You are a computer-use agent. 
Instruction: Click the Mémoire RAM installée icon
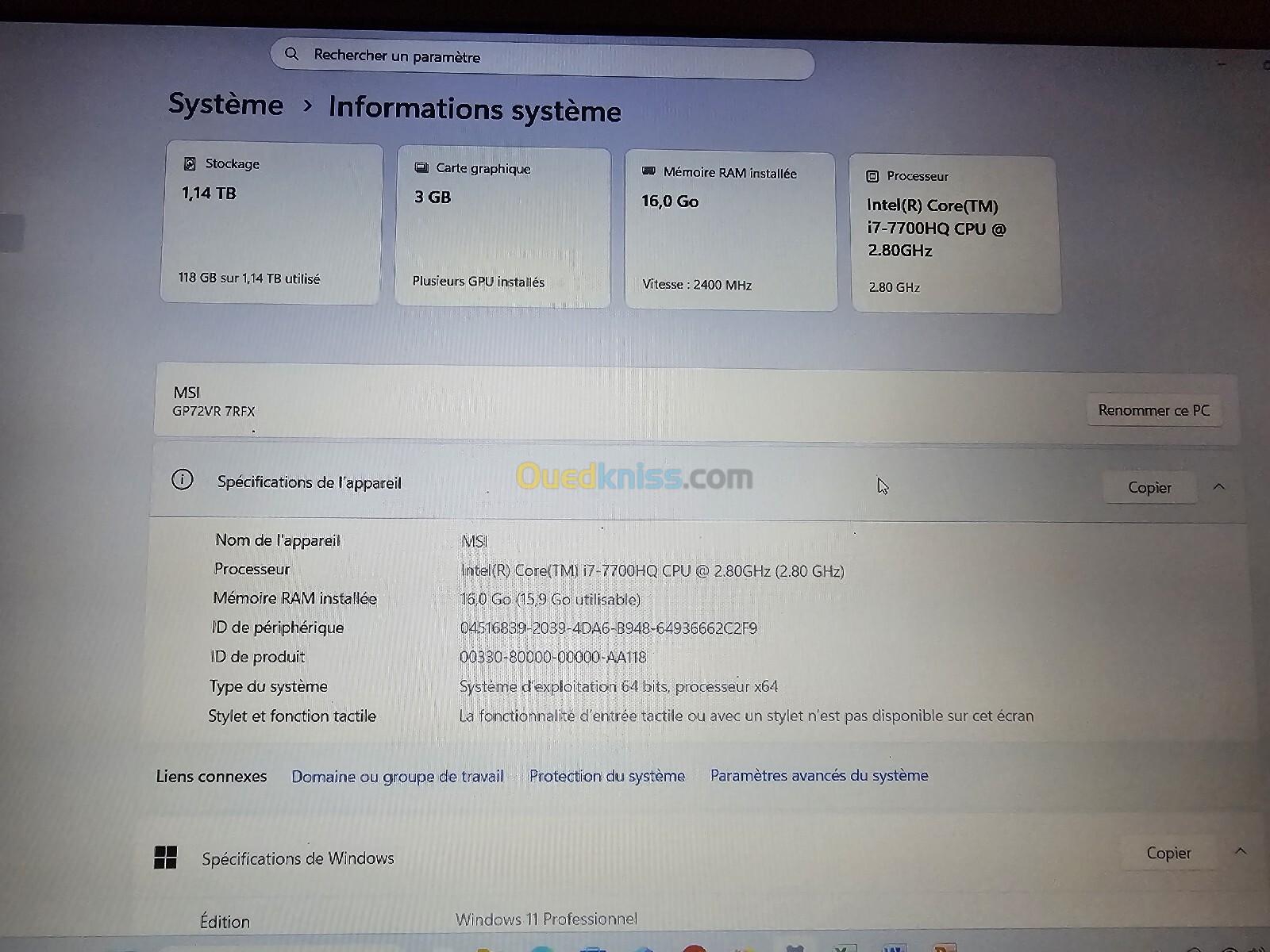tap(648, 171)
